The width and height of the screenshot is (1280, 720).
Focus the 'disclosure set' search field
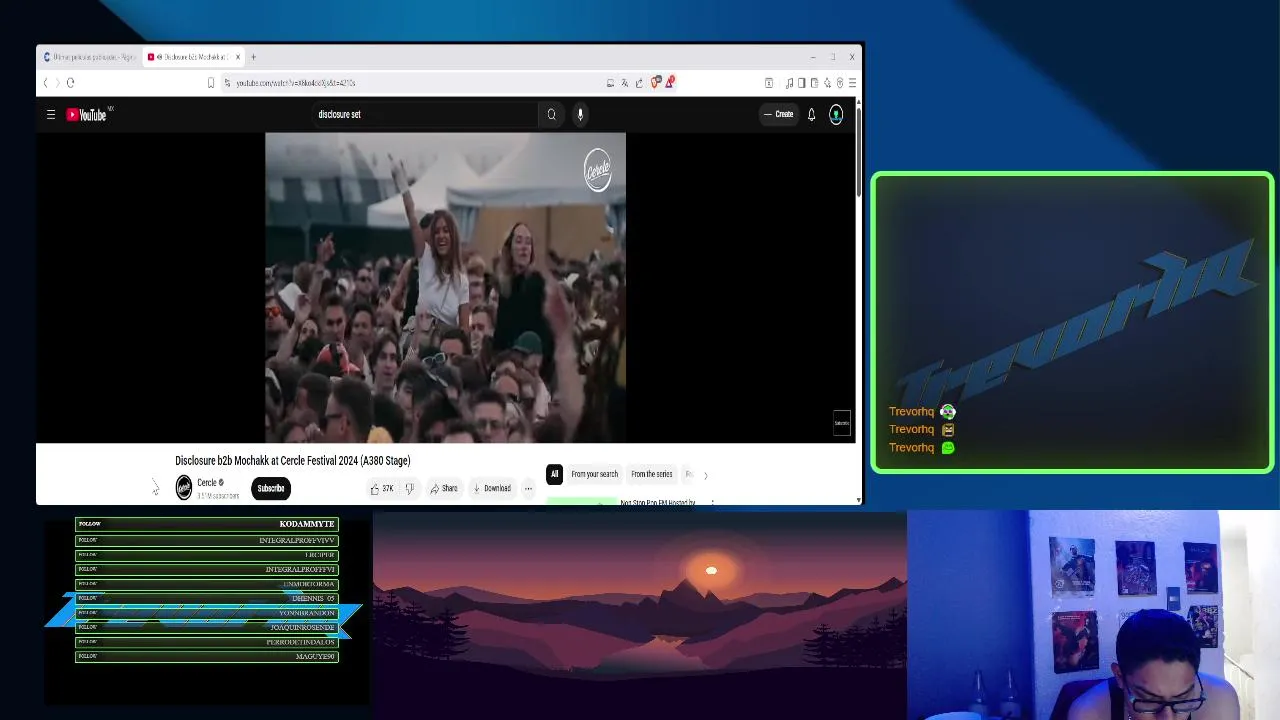click(x=424, y=114)
